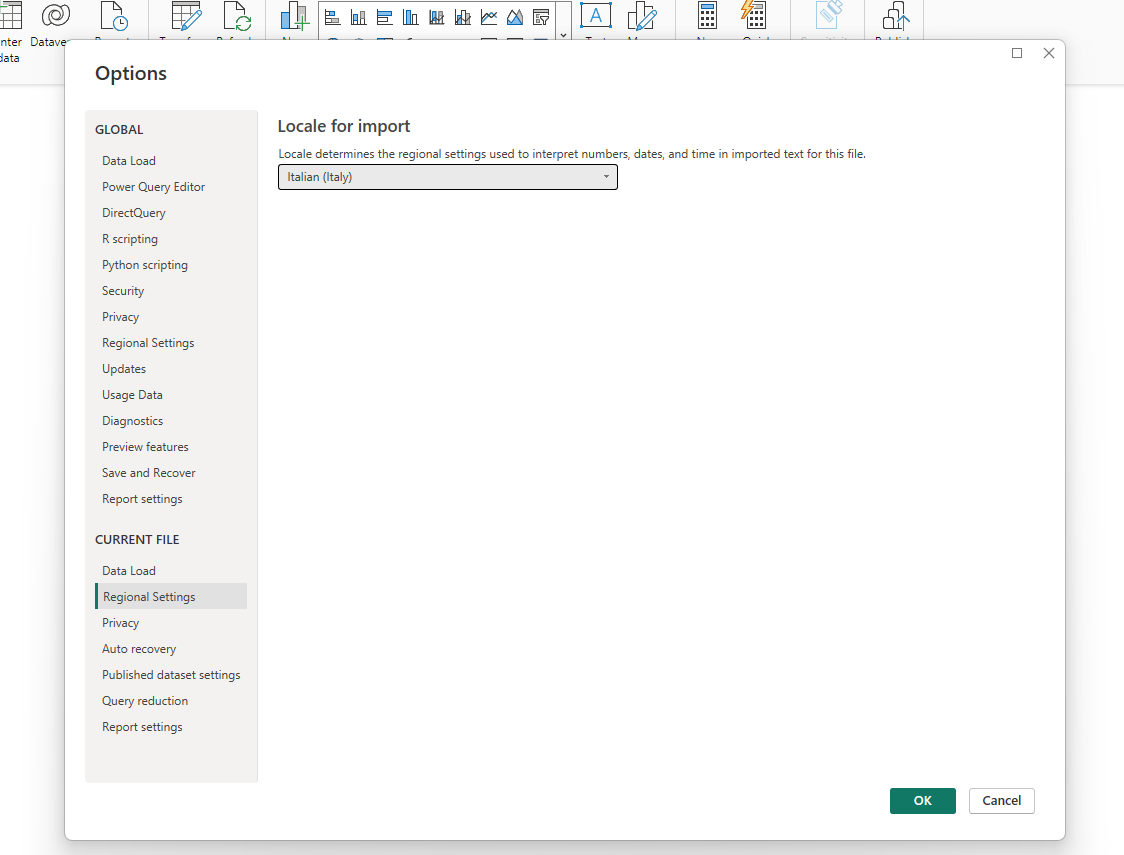1124x855 pixels.
Task: Select Power Query Editor options
Action: point(153,186)
